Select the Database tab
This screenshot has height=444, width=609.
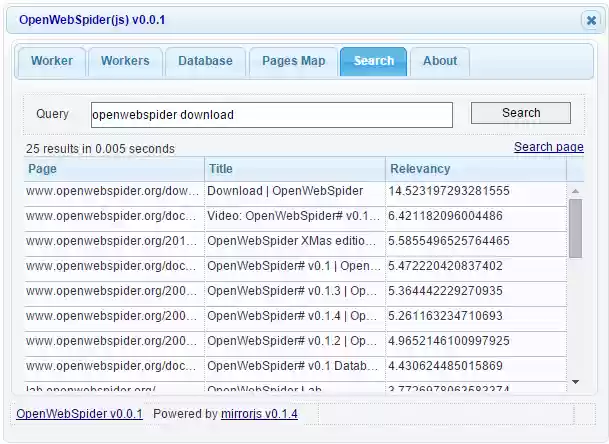205,61
